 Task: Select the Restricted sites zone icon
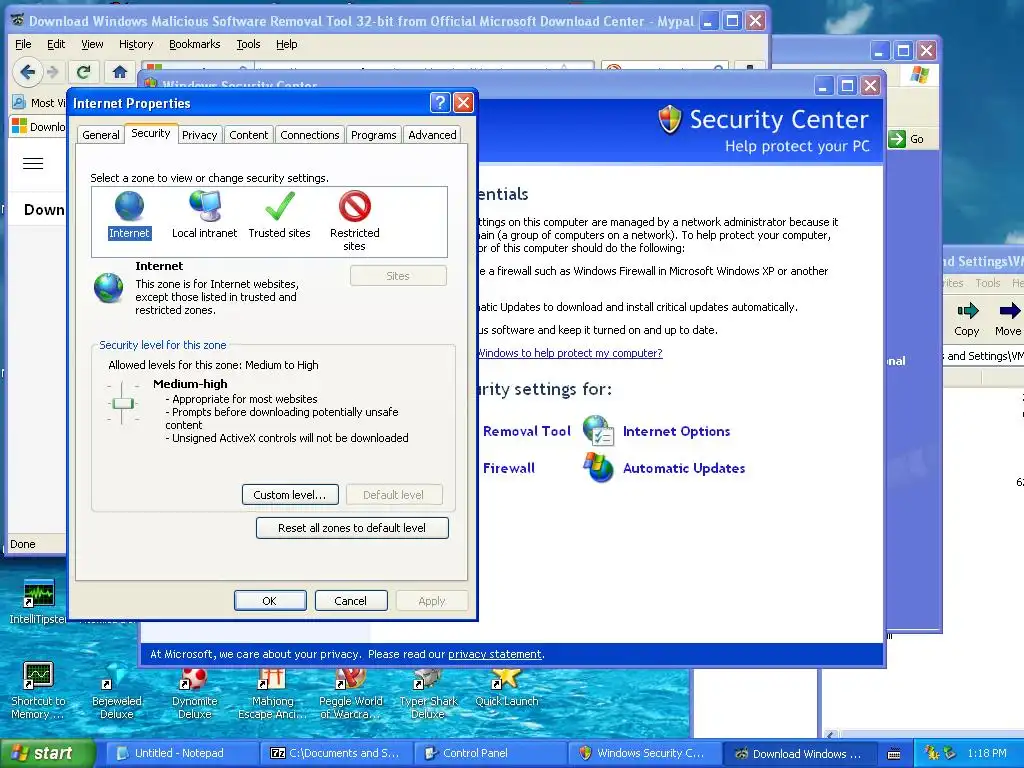tap(355, 206)
